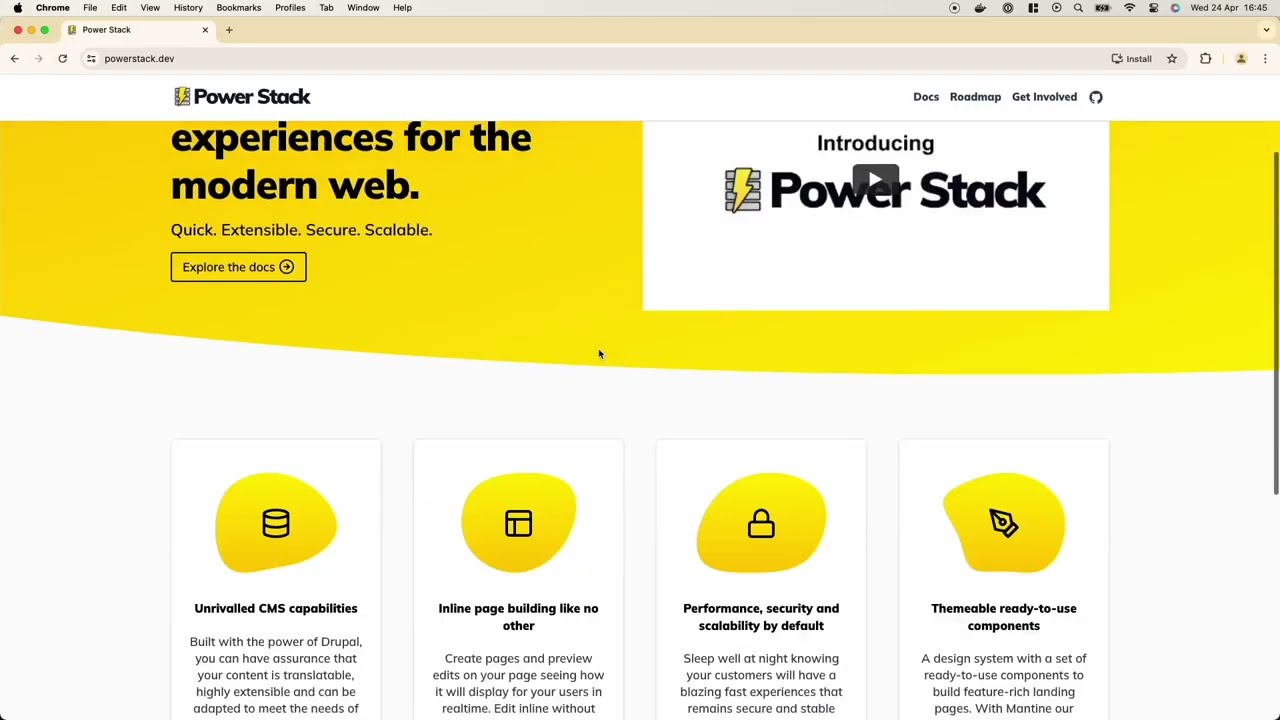
Task: Bookmark this page with the star icon
Action: [x=1172, y=59]
